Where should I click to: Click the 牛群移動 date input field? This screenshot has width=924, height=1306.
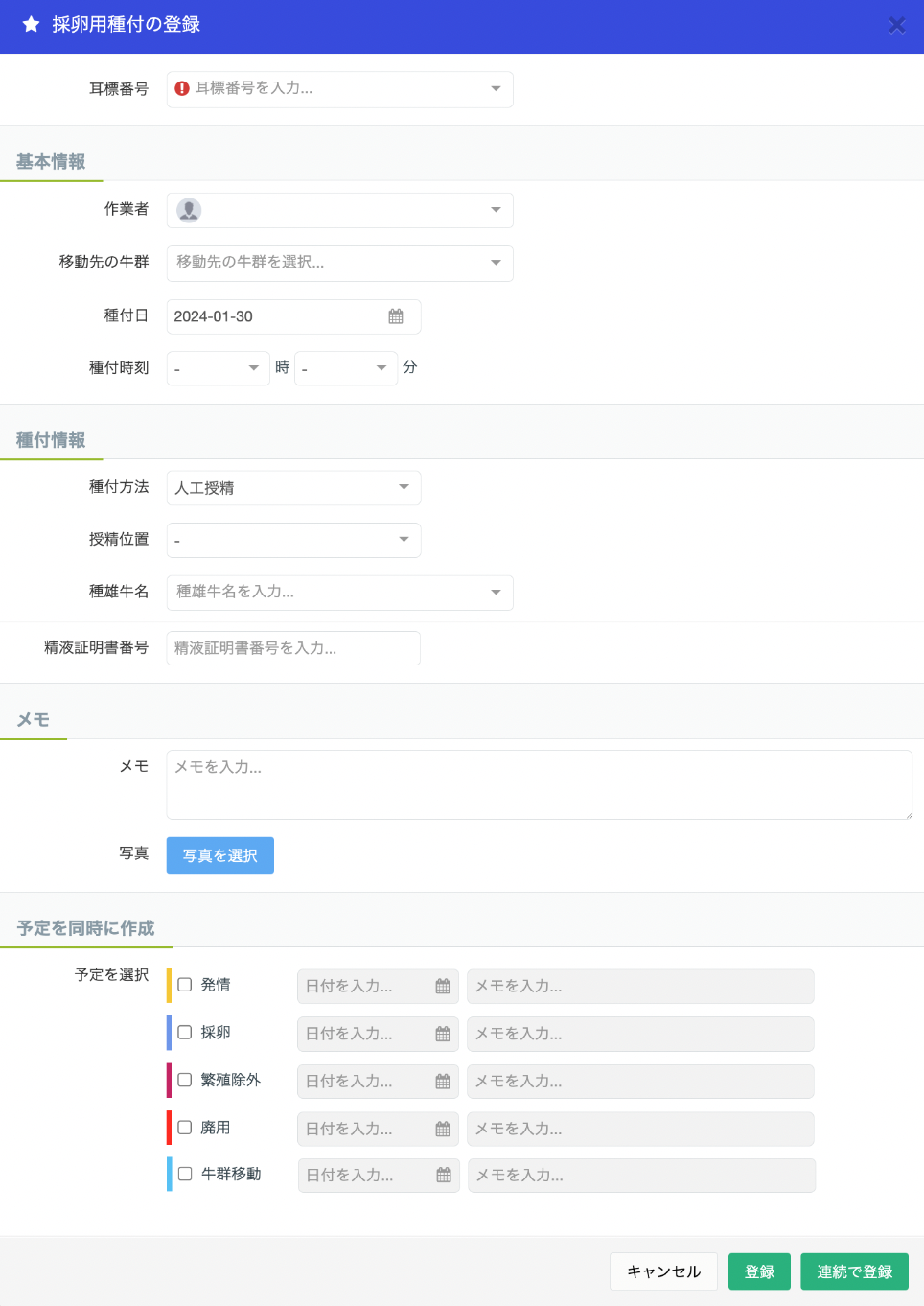(x=379, y=1176)
